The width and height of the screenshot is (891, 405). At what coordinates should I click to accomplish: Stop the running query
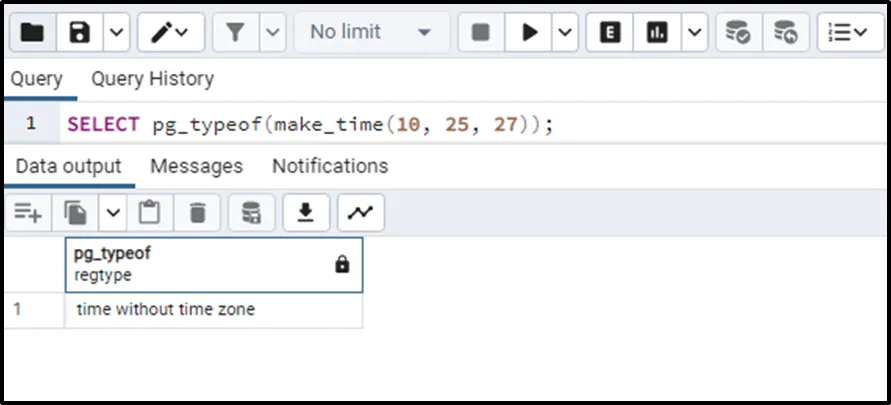point(481,33)
